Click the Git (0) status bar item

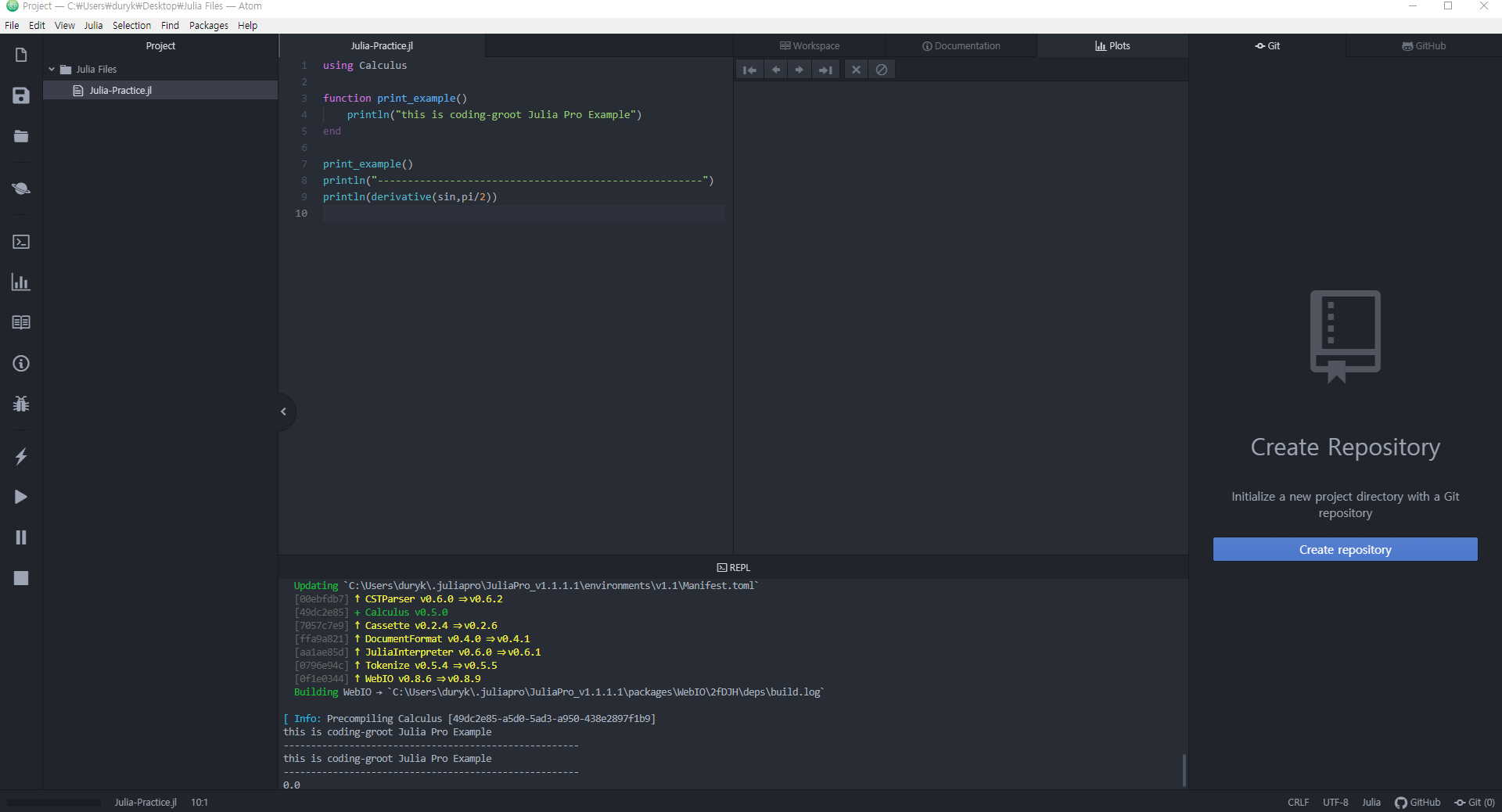[x=1475, y=803]
